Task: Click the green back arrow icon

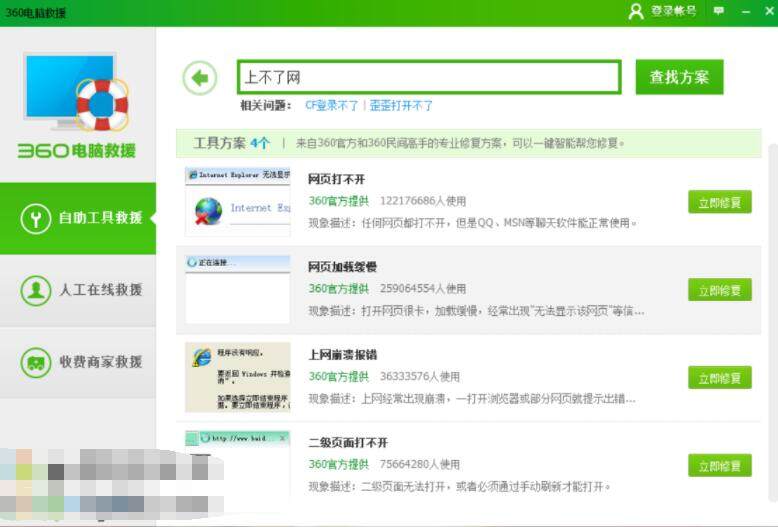Action: 200,78
